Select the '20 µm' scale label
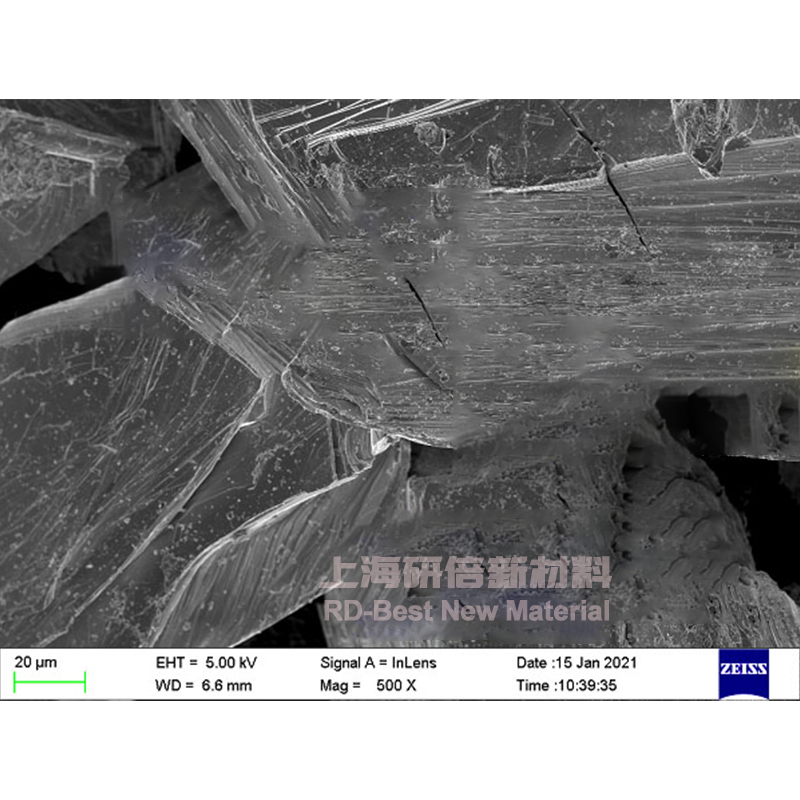 pos(36,662)
